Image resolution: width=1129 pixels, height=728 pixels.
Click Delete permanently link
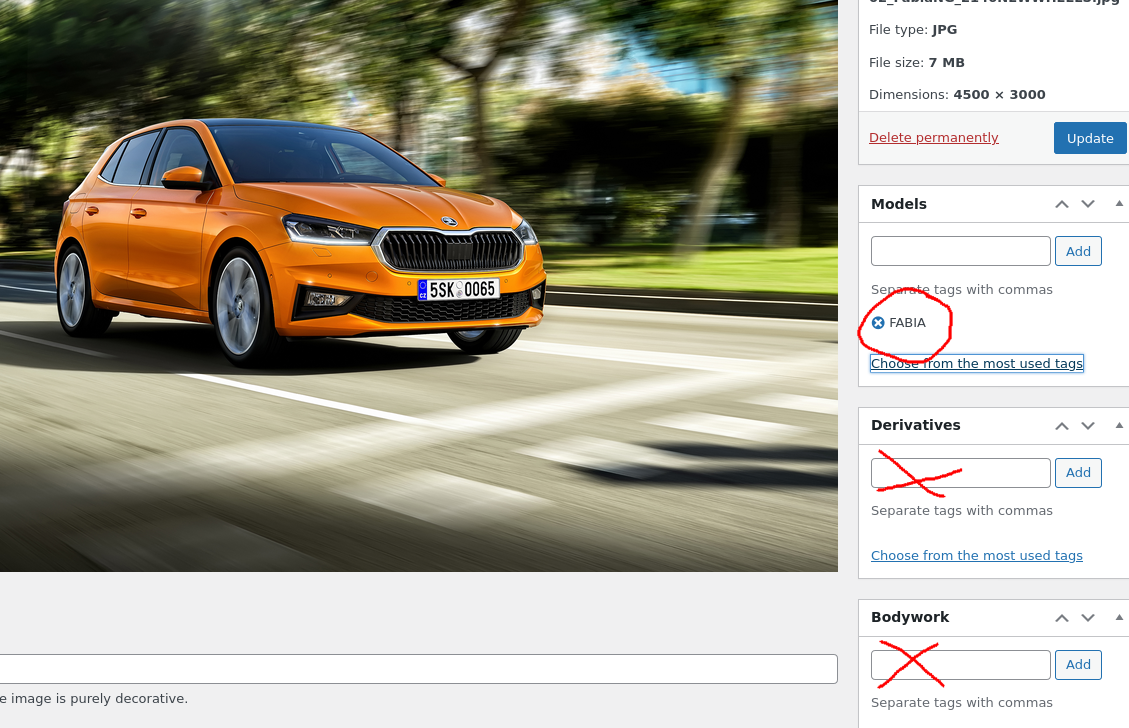click(933, 138)
